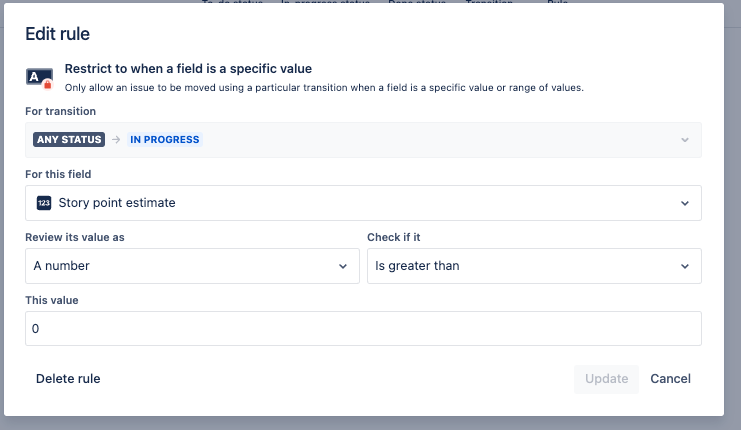Expand the A number chevron arrow
This screenshot has height=430, width=741.
[x=343, y=266]
